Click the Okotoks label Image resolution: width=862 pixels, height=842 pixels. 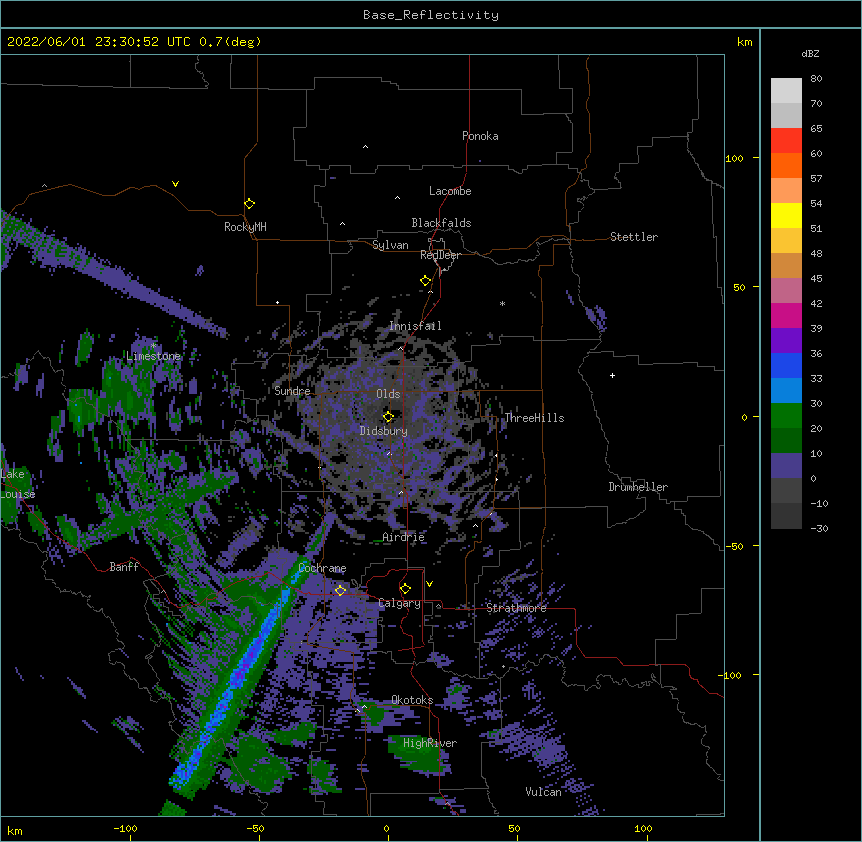pyautogui.click(x=412, y=700)
